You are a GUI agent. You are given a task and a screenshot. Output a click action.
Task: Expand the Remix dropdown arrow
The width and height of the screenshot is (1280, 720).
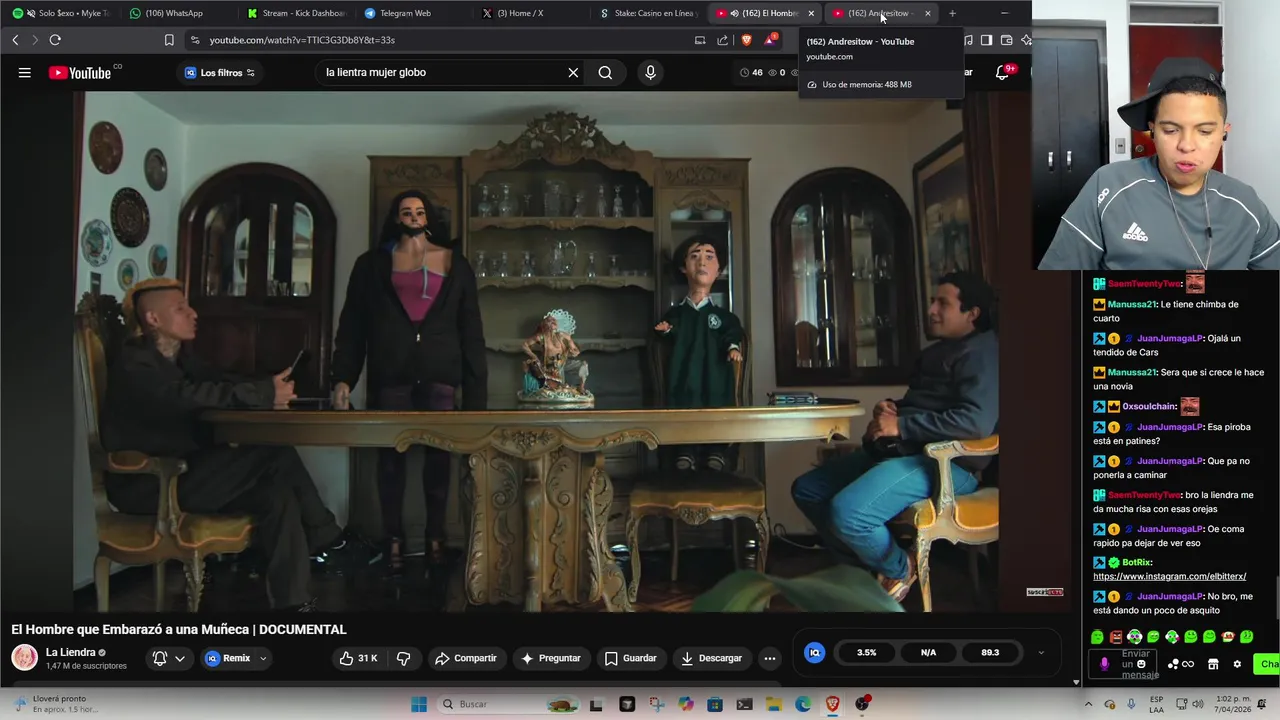tap(263, 658)
